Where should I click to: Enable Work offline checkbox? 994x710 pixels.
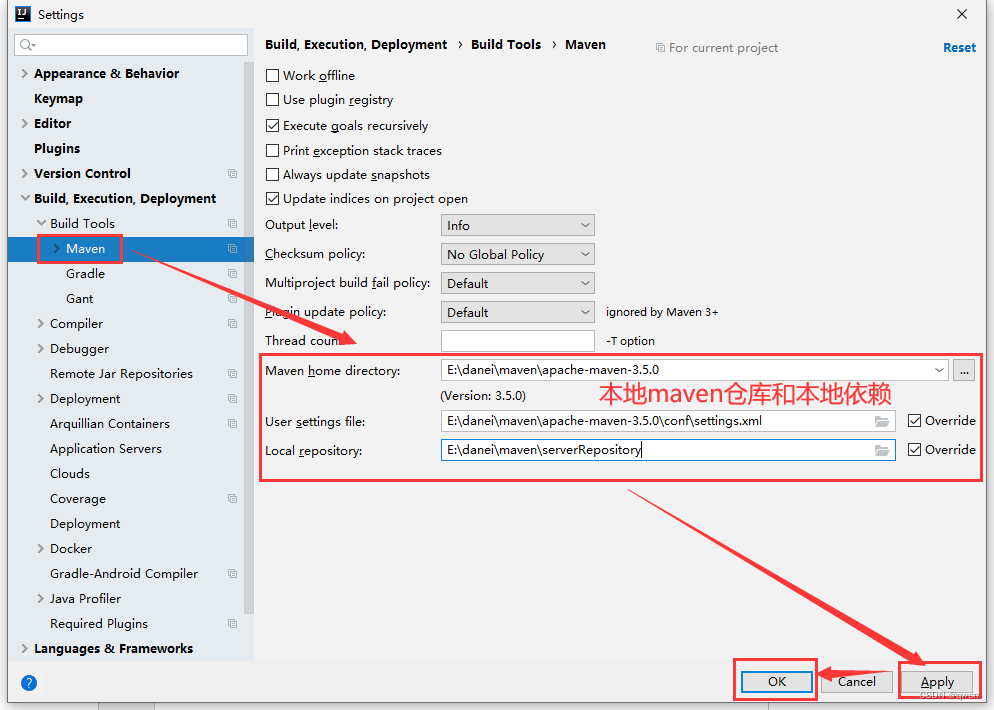pos(273,75)
